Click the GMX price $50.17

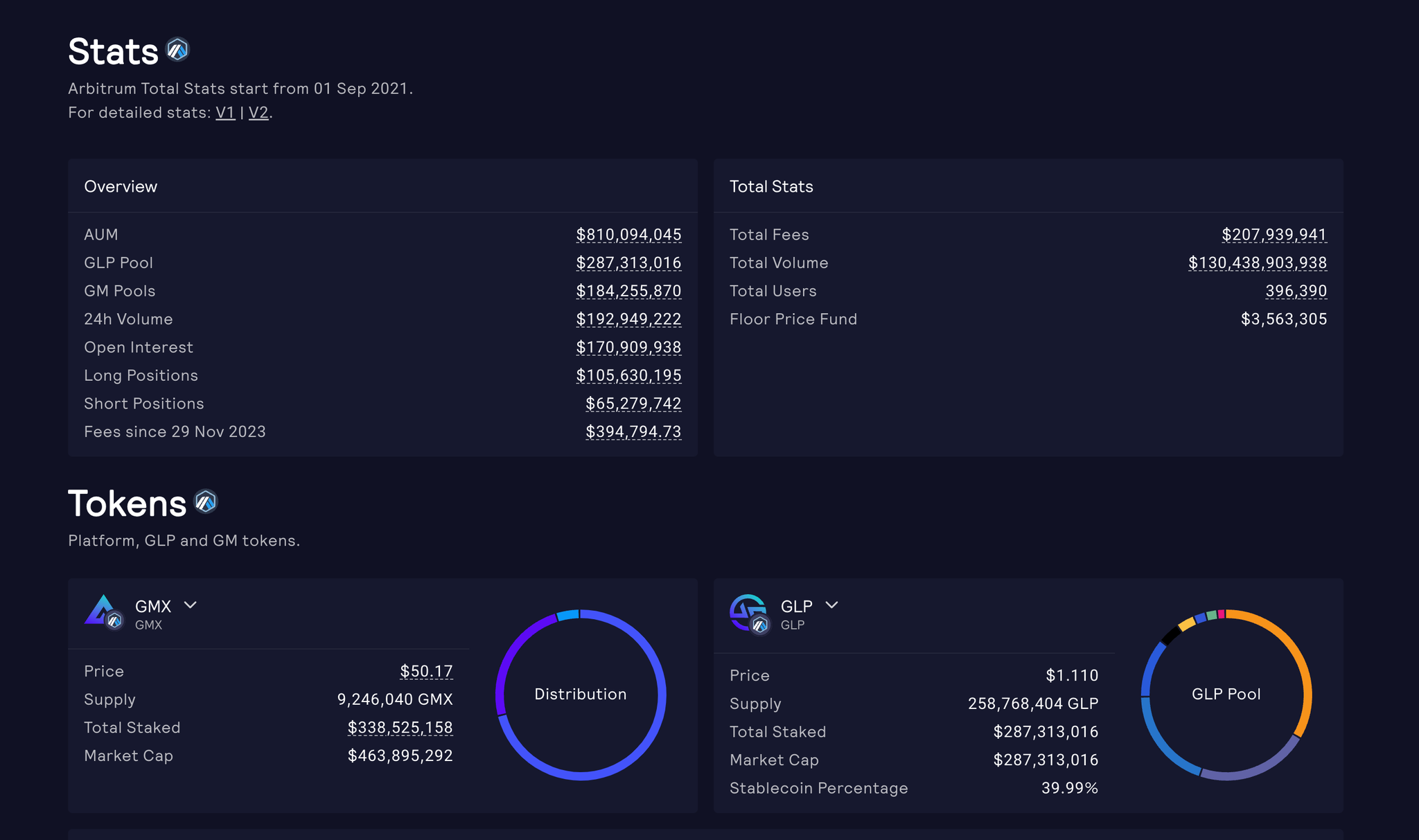(x=426, y=671)
